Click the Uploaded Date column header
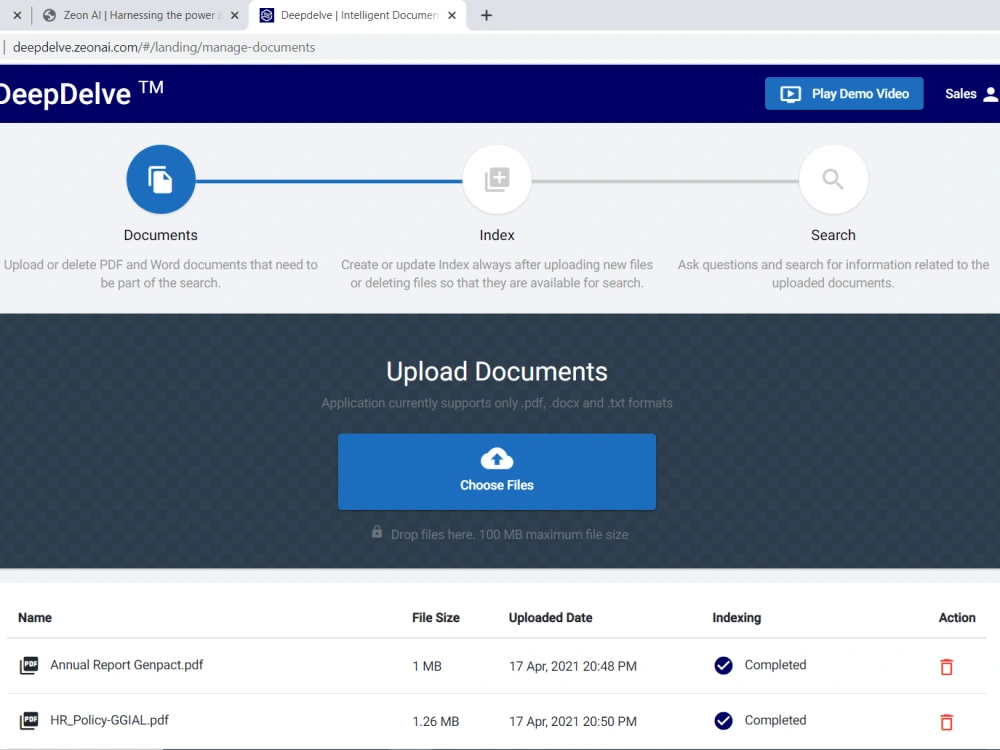This screenshot has width=1000, height=750. click(550, 617)
